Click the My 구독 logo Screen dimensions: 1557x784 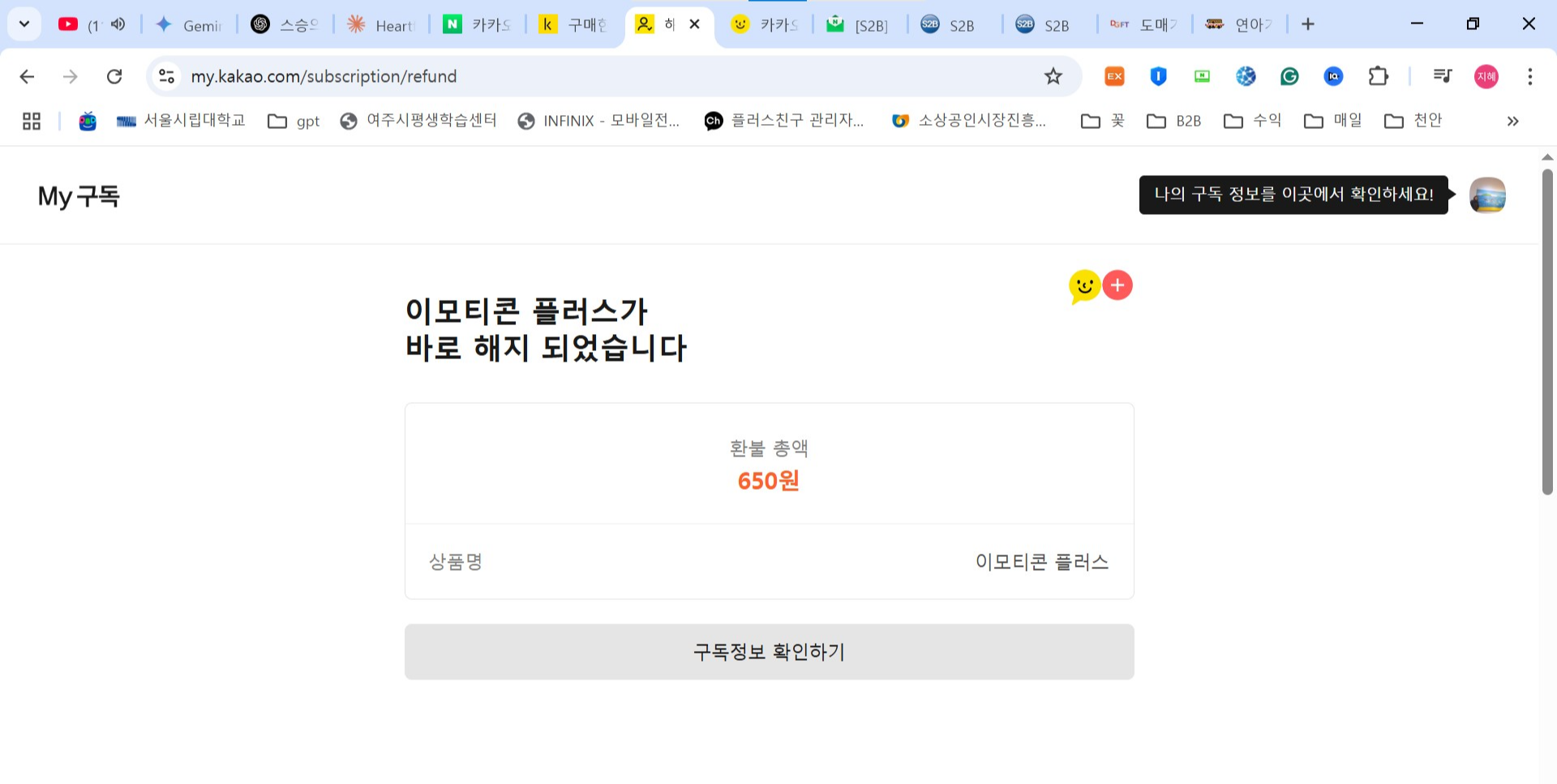tap(79, 196)
